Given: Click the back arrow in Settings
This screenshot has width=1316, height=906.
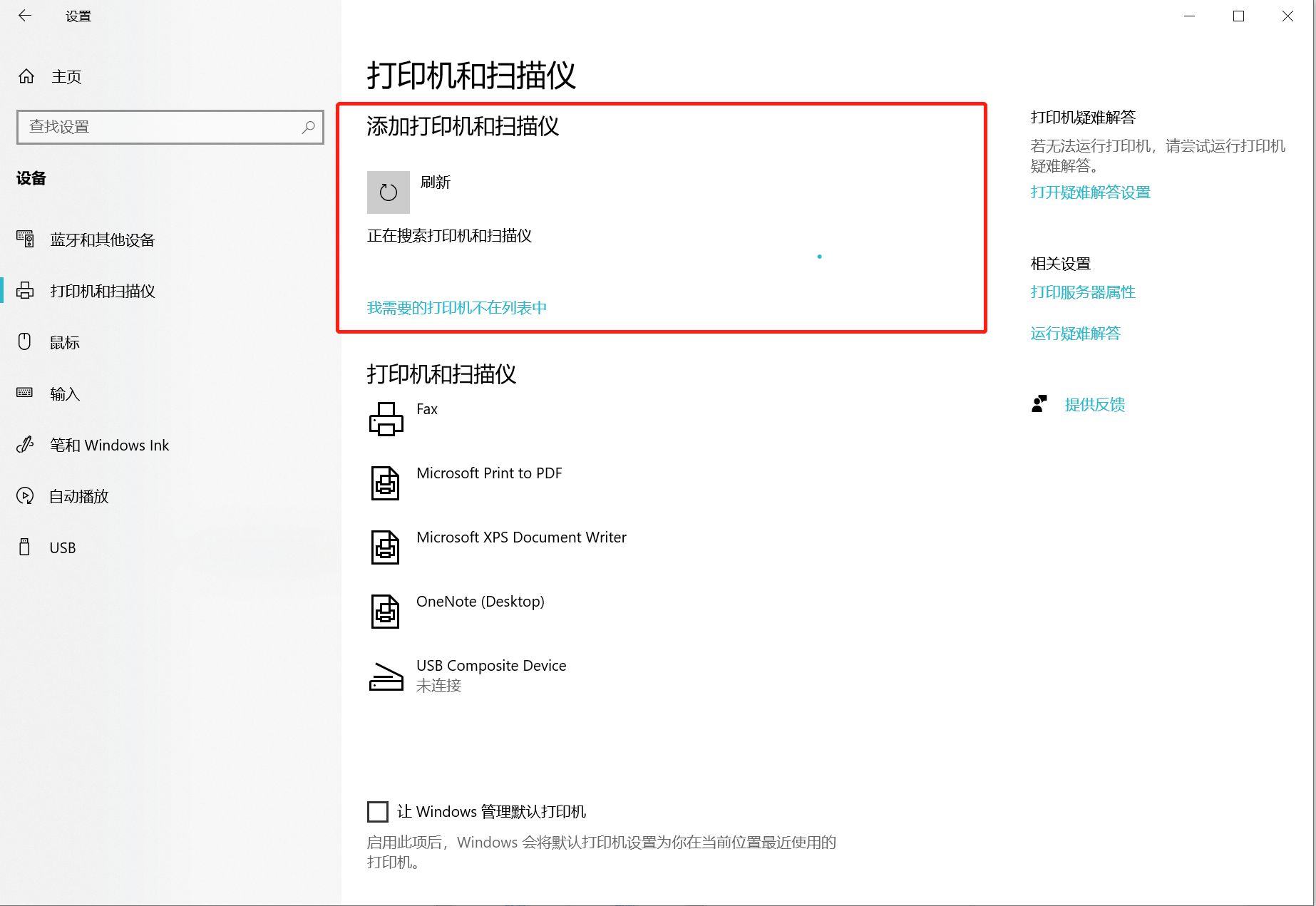Looking at the screenshot, I should tap(25, 16).
